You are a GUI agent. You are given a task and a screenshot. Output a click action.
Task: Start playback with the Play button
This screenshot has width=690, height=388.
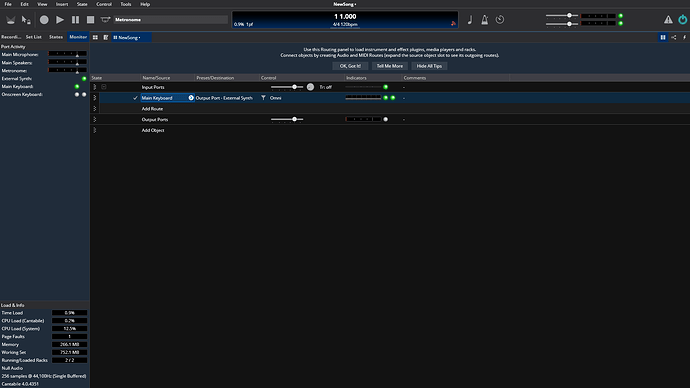click(x=60, y=20)
